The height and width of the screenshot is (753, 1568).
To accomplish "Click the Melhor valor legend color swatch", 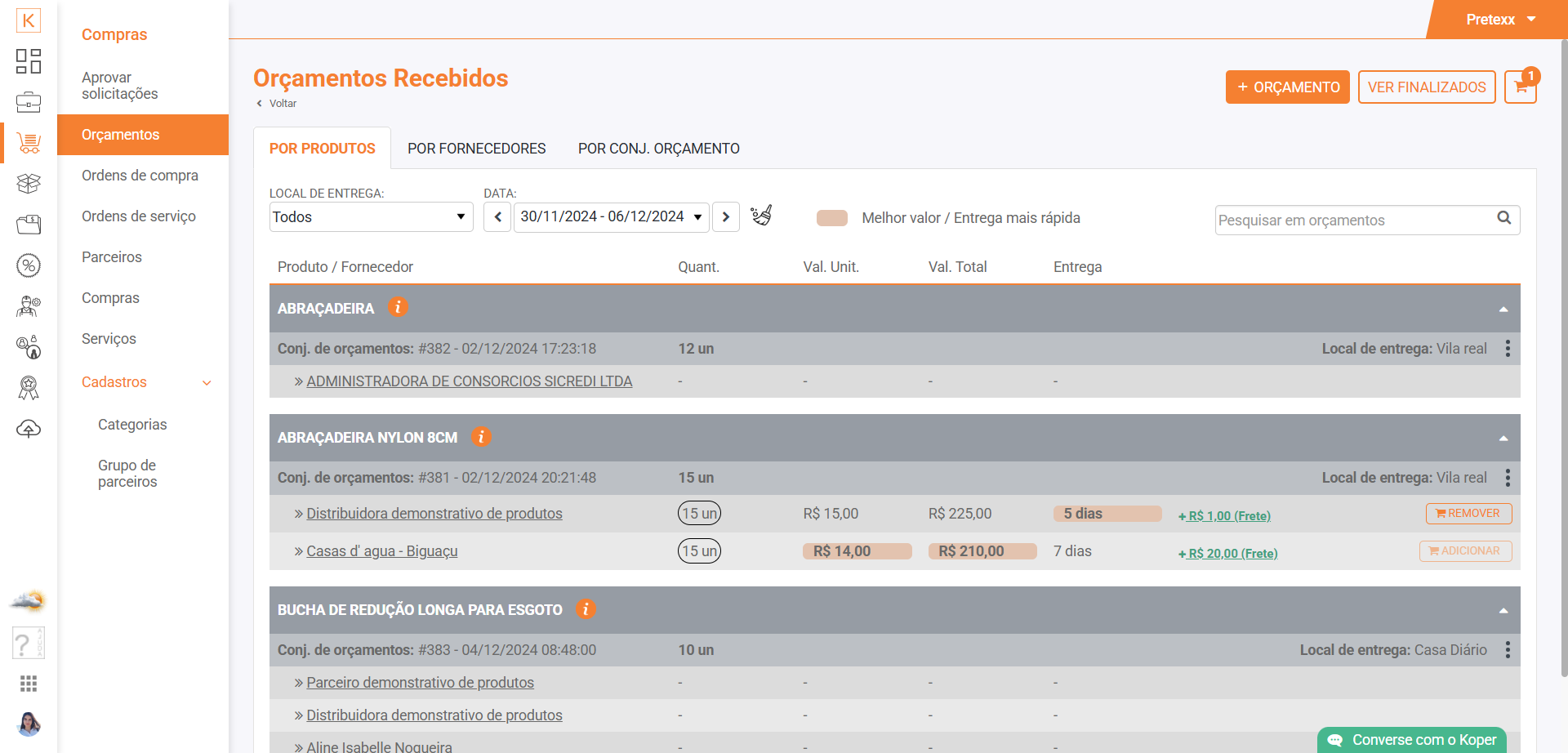I will pos(831,218).
